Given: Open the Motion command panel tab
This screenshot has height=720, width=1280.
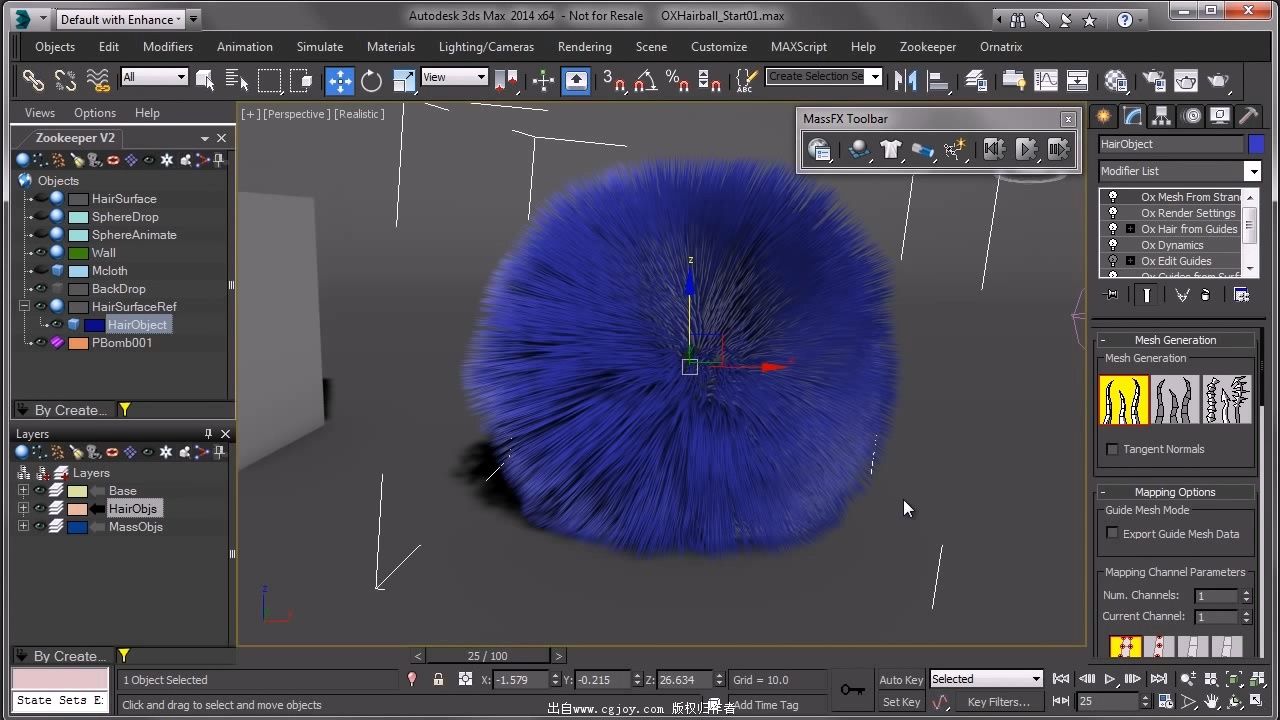Looking at the screenshot, I should [1191, 116].
